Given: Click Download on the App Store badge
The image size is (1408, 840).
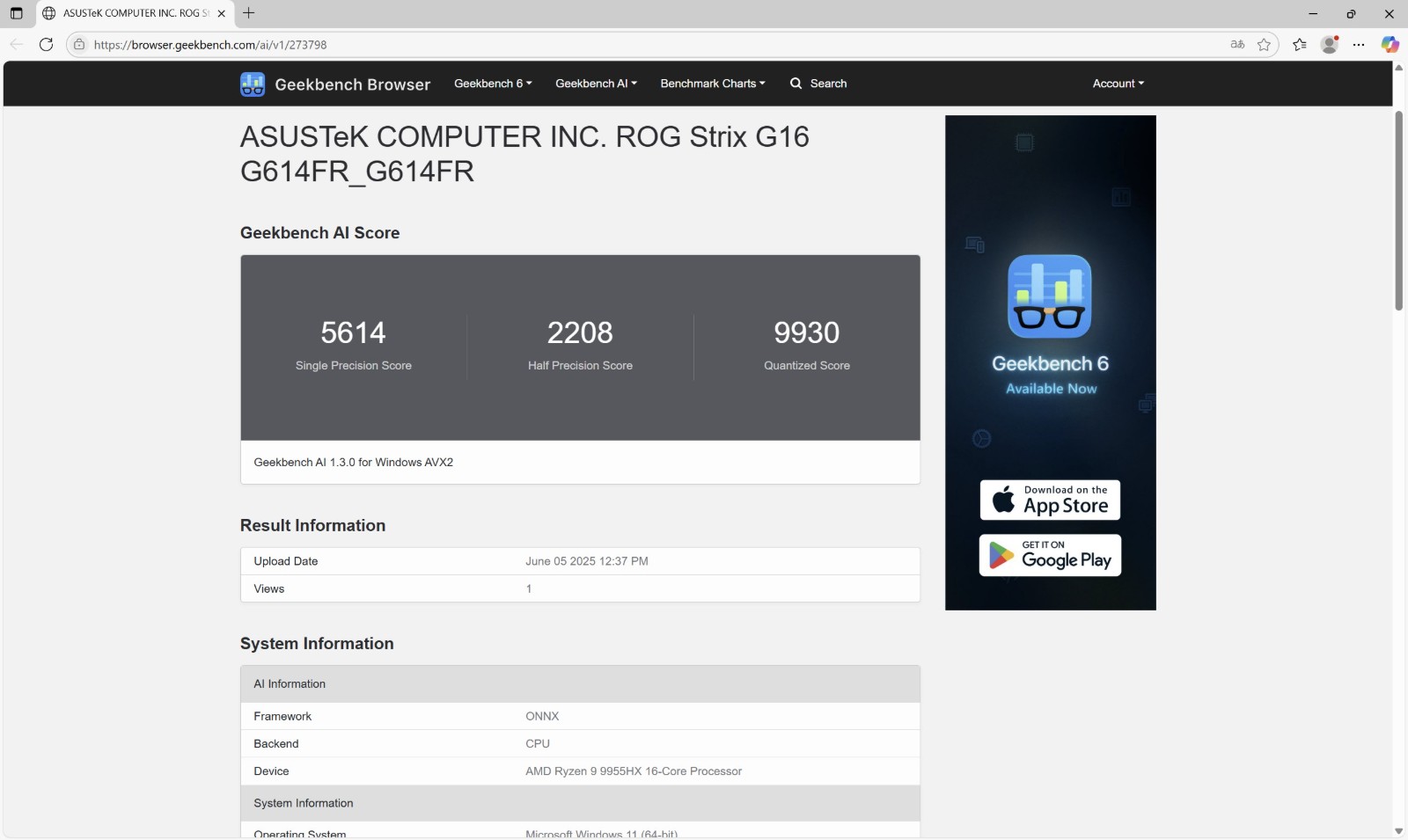Looking at the screenshot, I should 1050,500.
